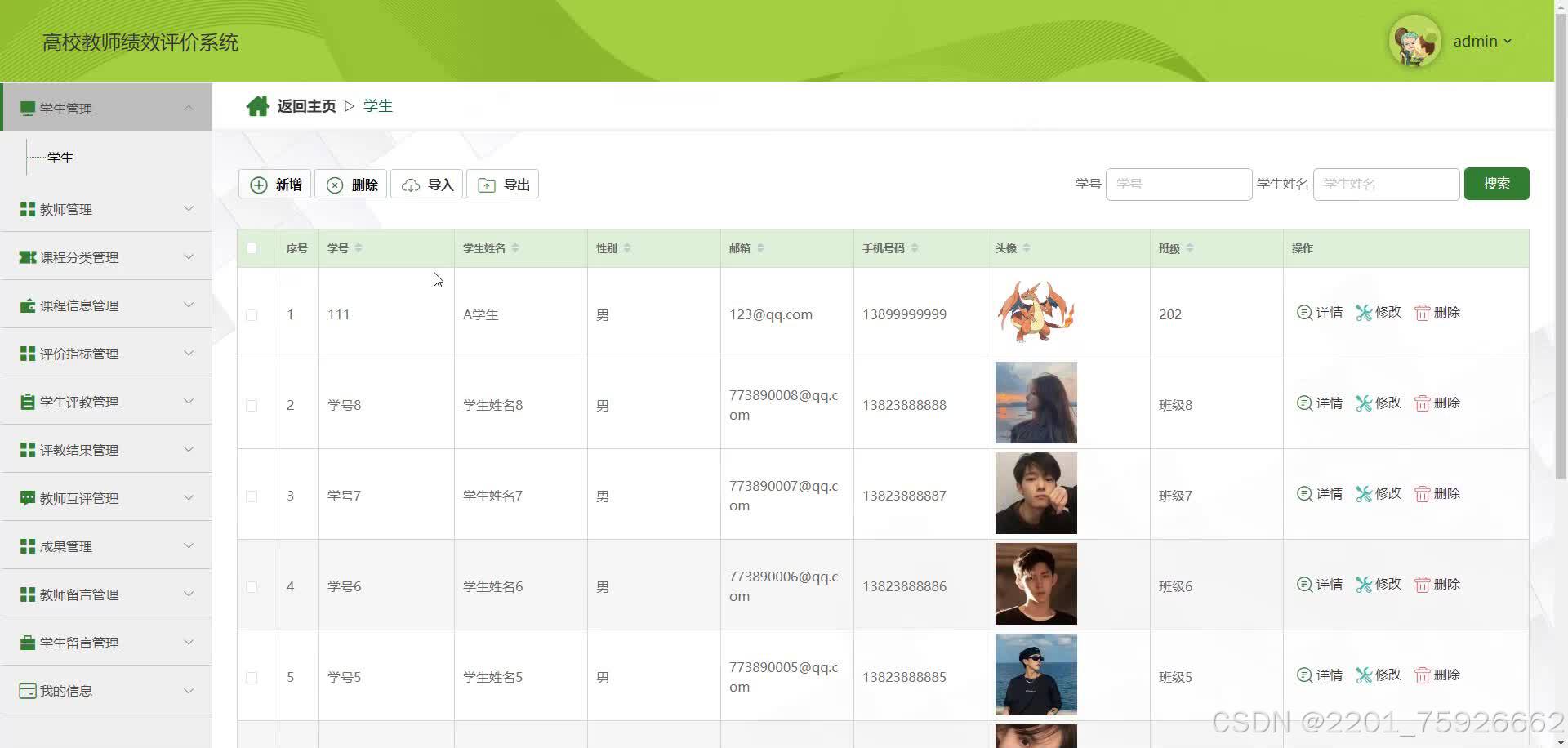Collapse the 学生管理 menu chevron
This screenshot has height=748, width=1568.
click(x=189, y=108)
